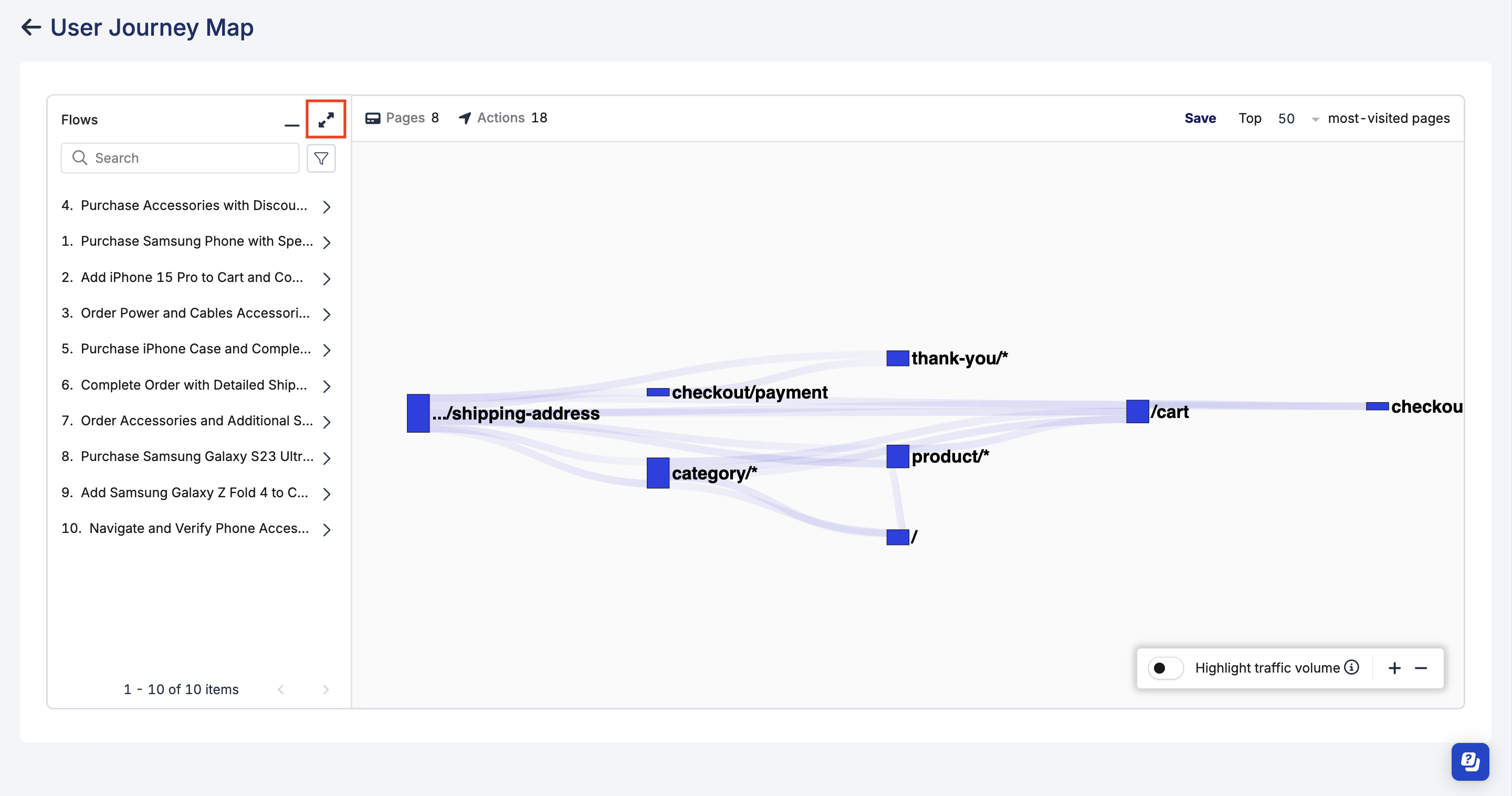Expand Add iPhone 15 Pro flow chevron
Screen dimensions: 1512x796
[x=327, y=278]
